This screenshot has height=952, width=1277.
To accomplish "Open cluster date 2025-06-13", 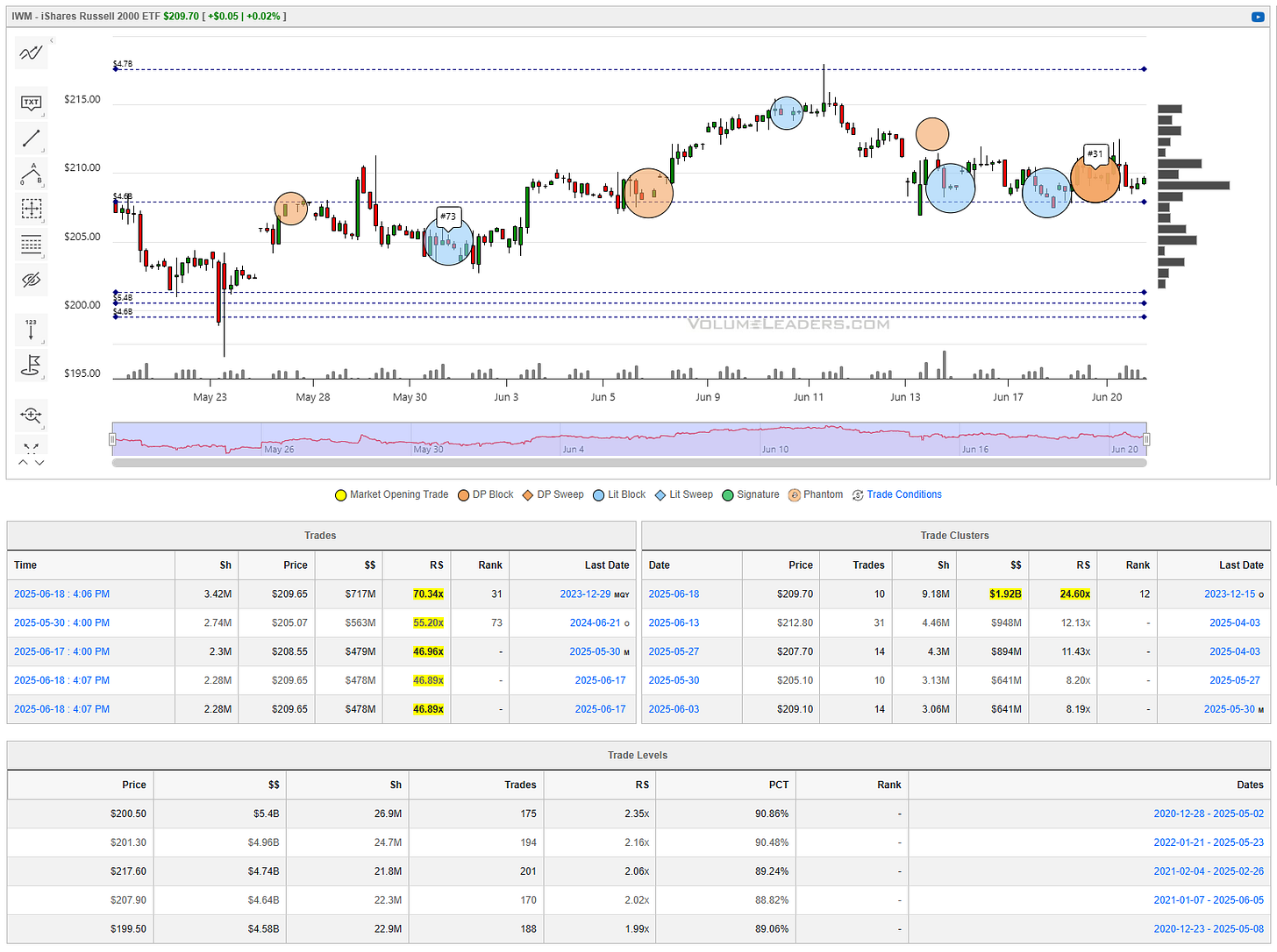I will click(x=674, y=623).
